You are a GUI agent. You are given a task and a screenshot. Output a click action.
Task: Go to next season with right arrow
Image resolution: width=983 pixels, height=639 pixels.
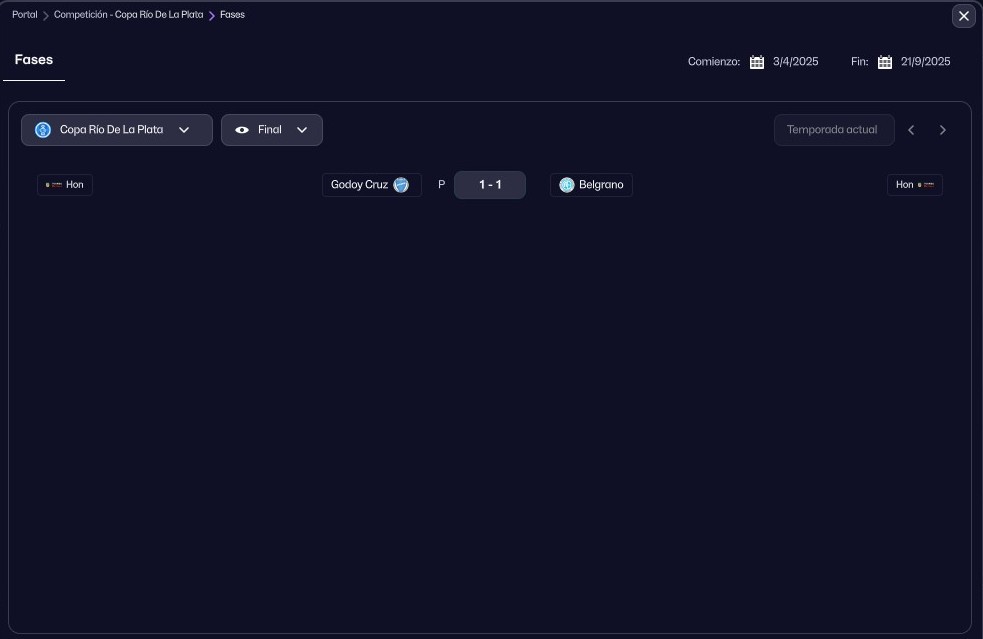pyautogui.click(x=942, y=130)
